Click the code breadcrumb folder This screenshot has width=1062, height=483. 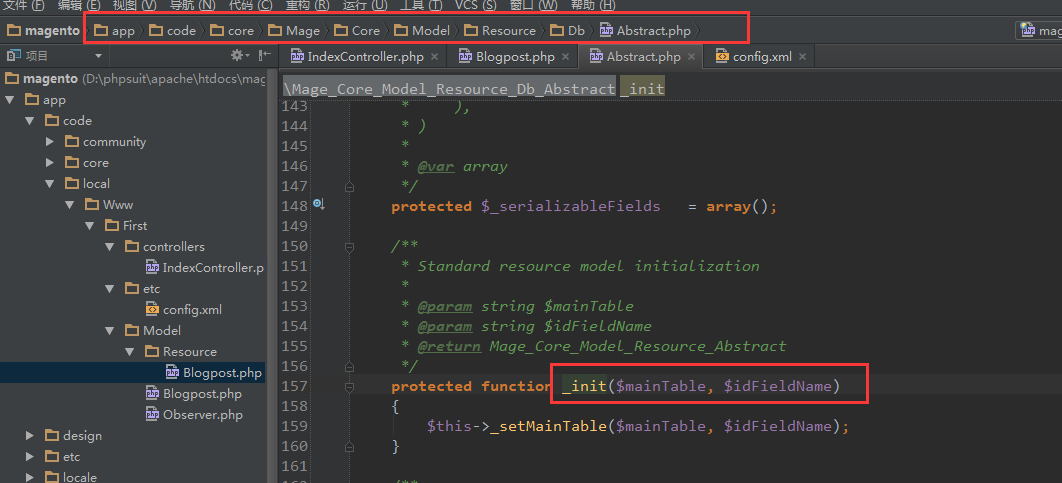point(173,30)
